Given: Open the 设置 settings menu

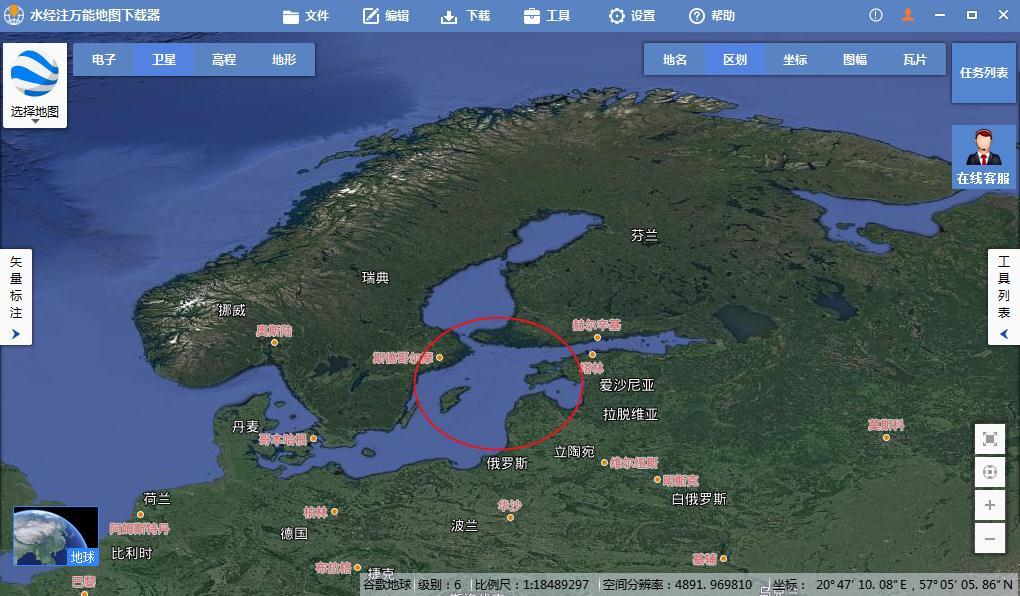Looking at the screenshot, I should pyautogui.click(x=632, y=16).
